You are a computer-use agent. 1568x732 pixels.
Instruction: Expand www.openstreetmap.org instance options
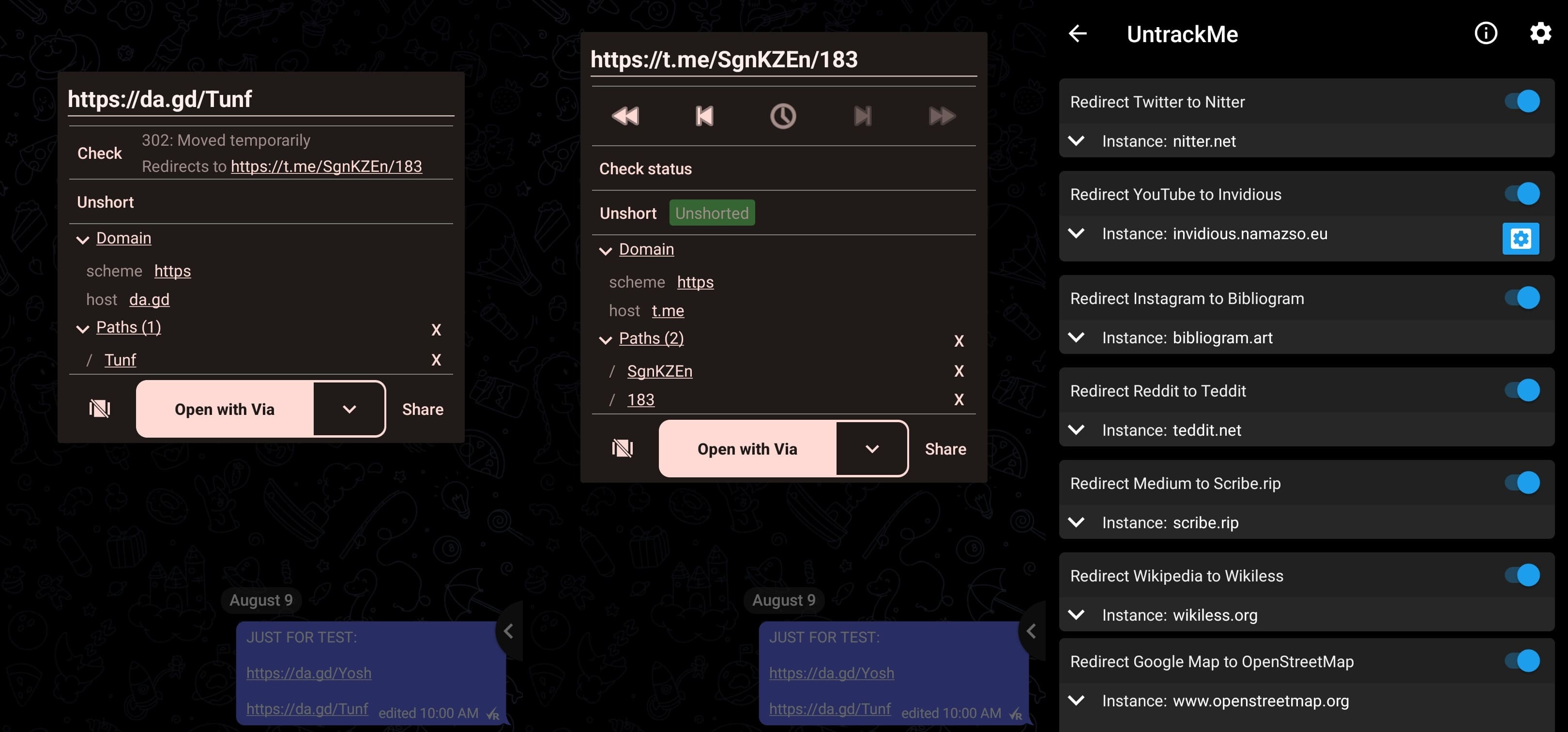1076,701
